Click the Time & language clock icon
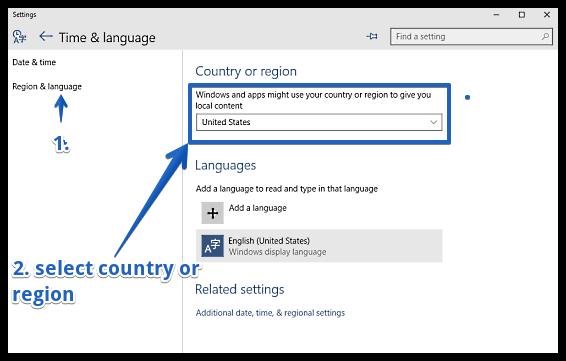 pyautogui.click(x=19, y=36)
